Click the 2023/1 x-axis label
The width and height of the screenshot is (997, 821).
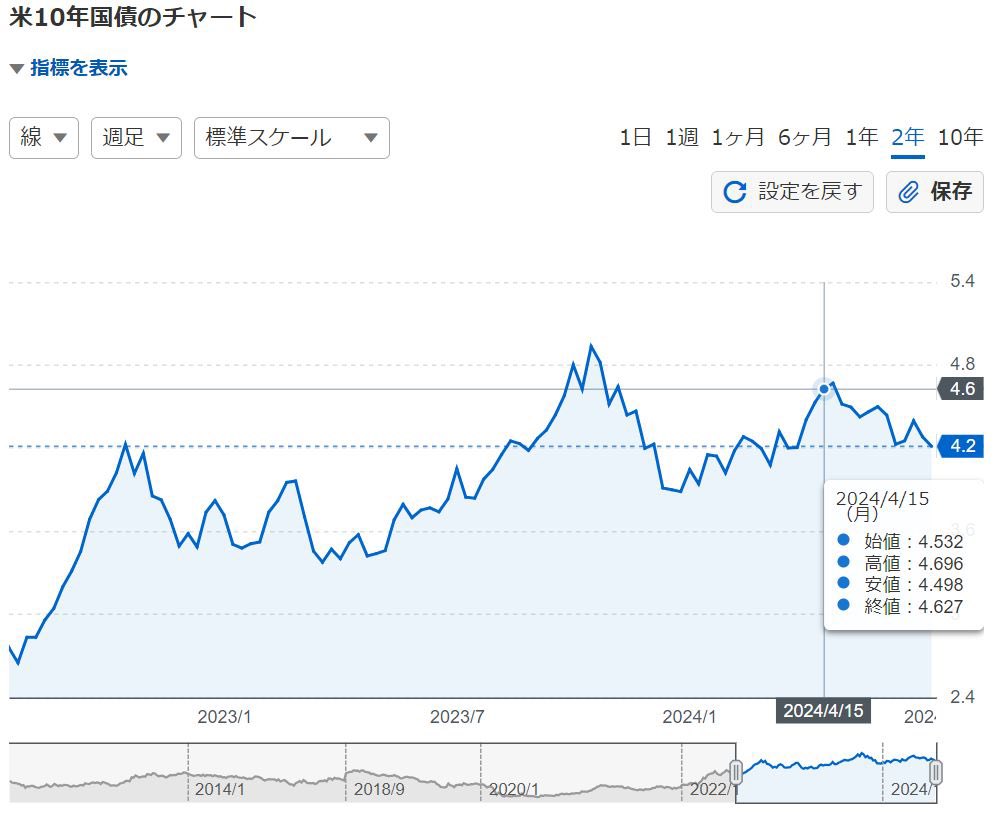coord(224,717)
